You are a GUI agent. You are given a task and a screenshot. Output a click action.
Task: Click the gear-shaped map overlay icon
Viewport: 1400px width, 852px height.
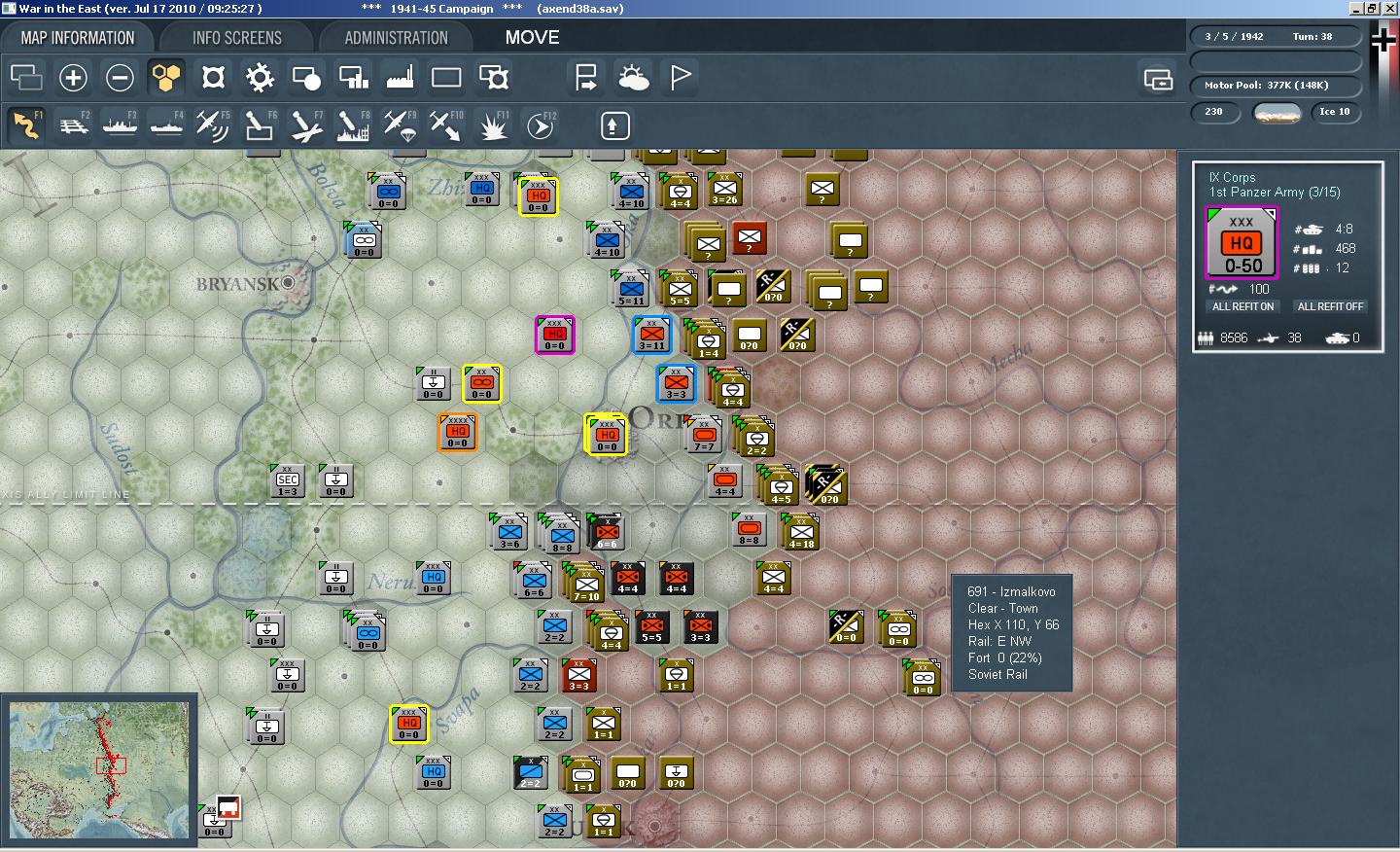pos(260,77)
